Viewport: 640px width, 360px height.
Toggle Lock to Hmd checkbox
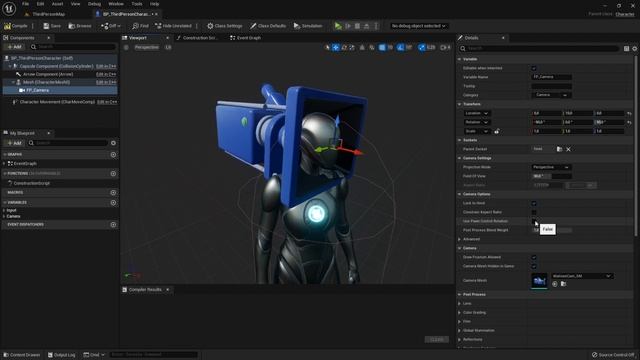tap(534, 203)
